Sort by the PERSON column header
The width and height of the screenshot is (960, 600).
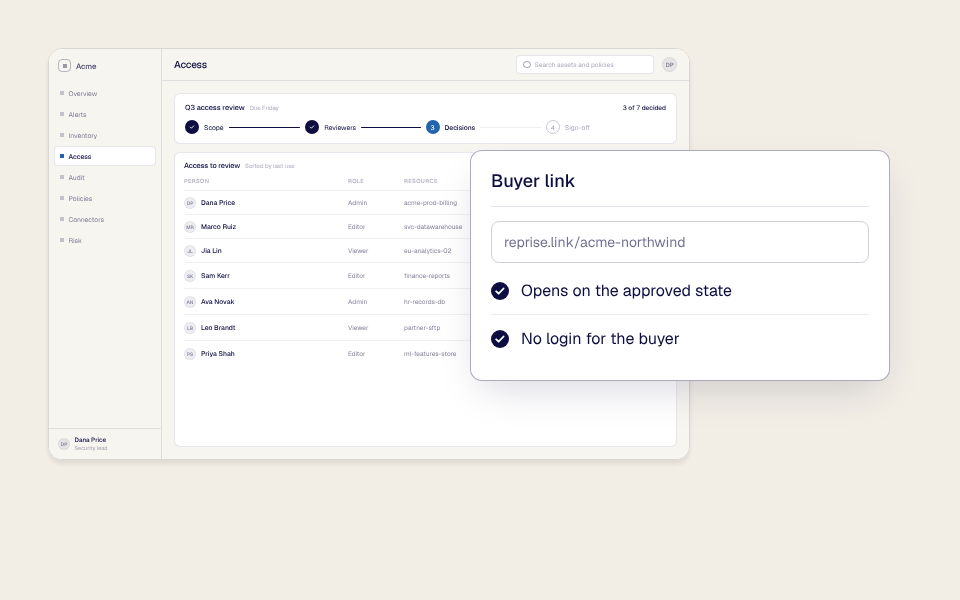[197, 181]
